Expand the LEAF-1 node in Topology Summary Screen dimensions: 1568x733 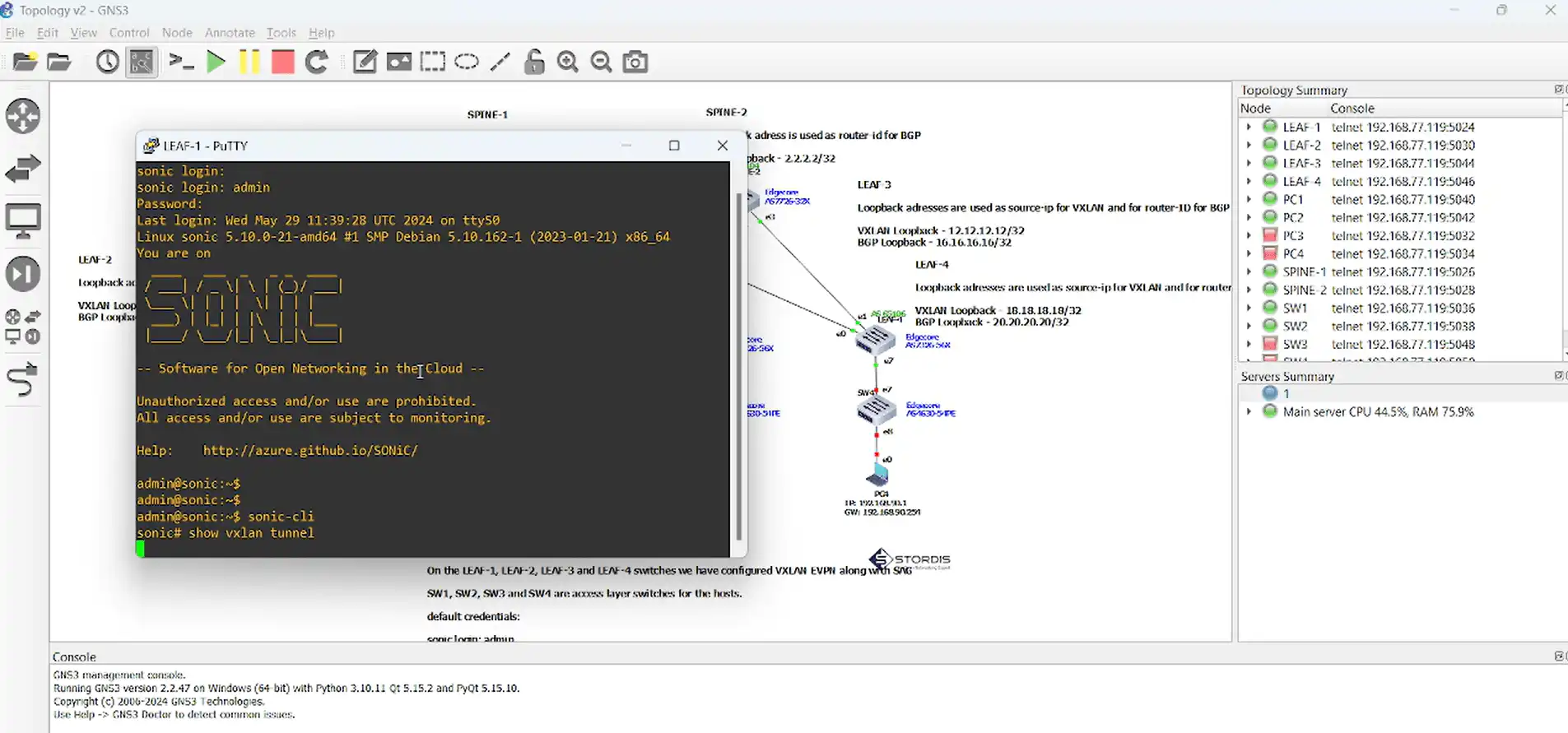(x=1249, y=127)
